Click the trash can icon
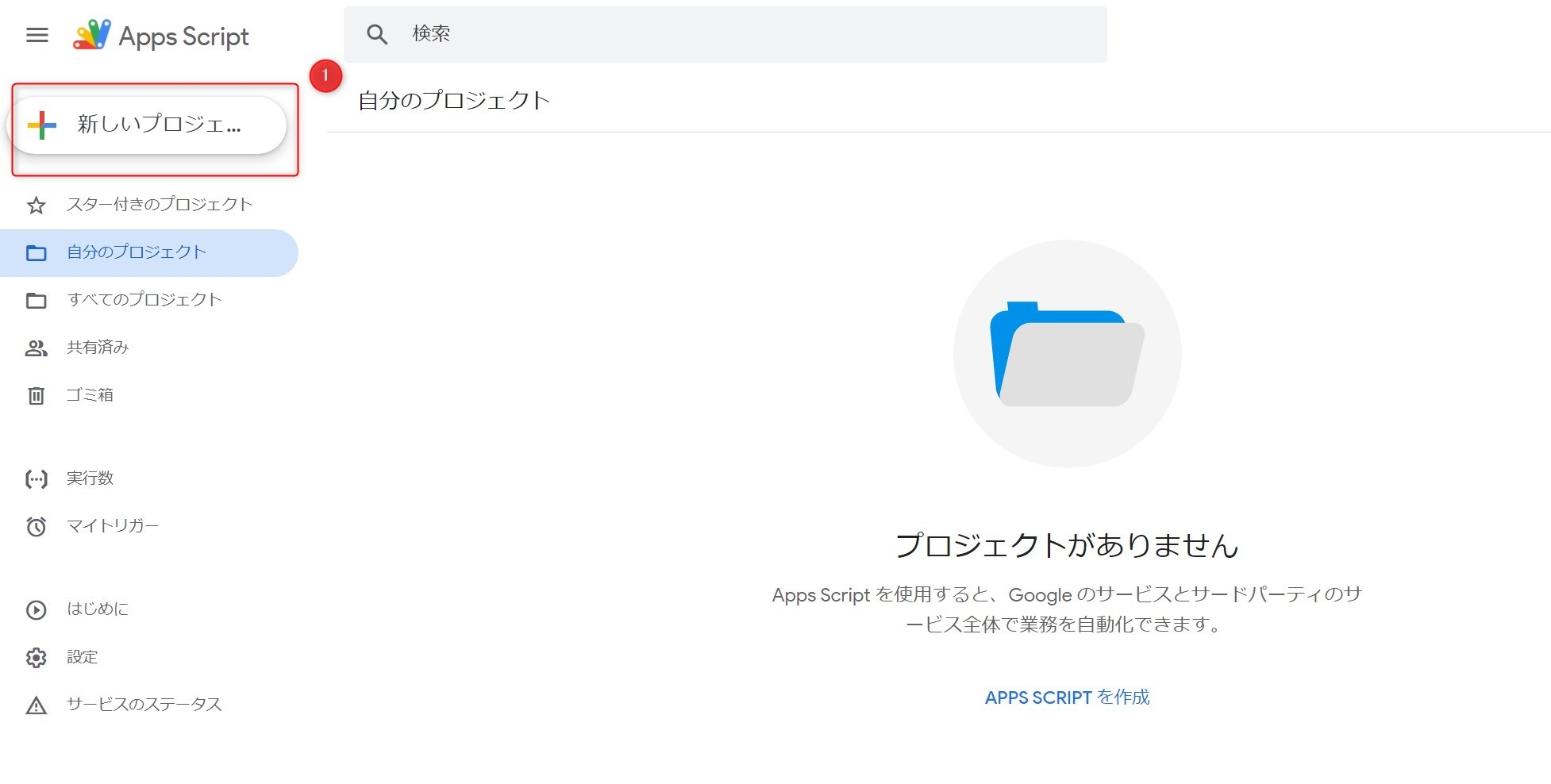Screen dimensions: 1551x784 point(37,395)
